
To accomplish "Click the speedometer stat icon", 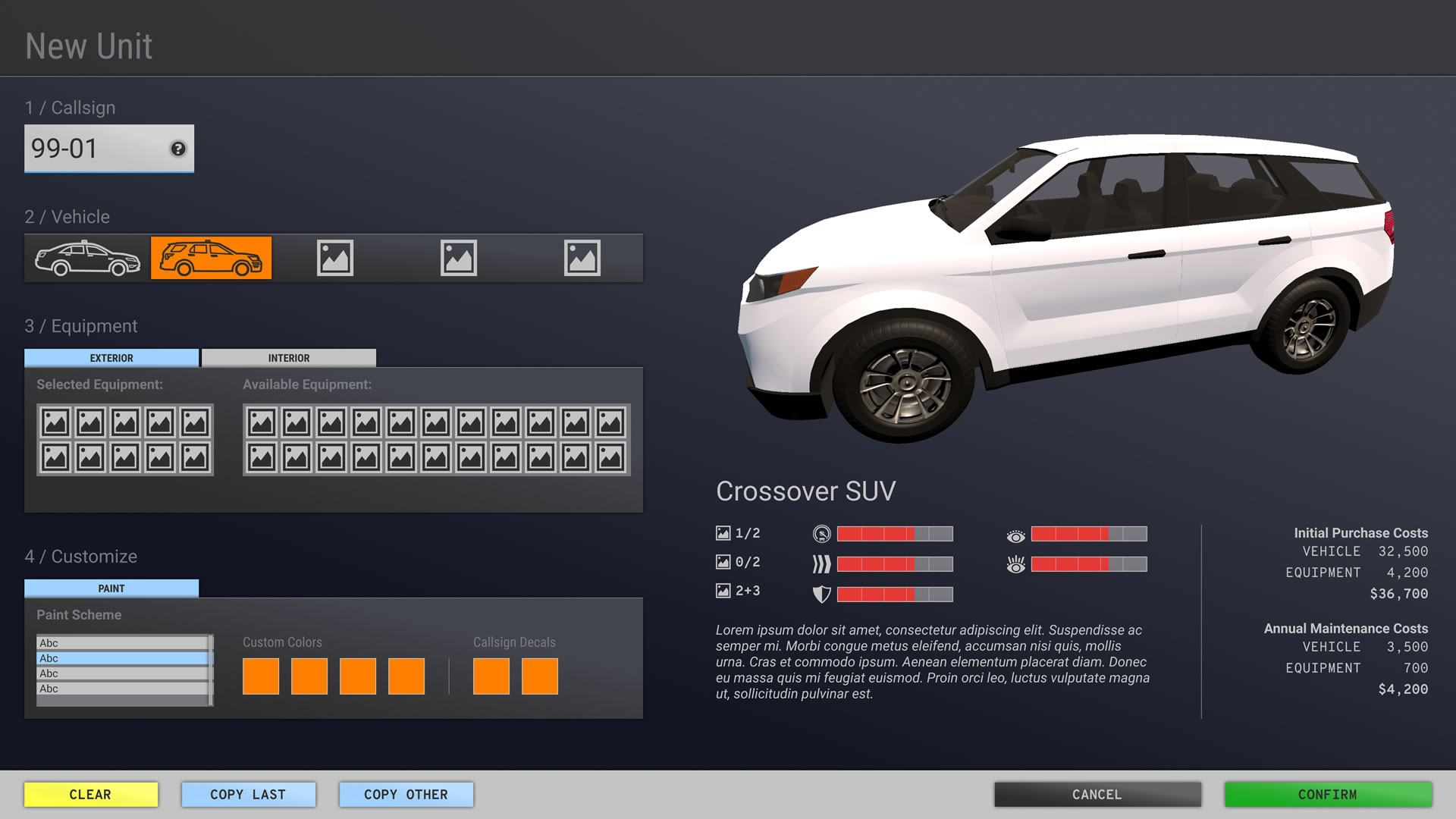I will (821, 534).
